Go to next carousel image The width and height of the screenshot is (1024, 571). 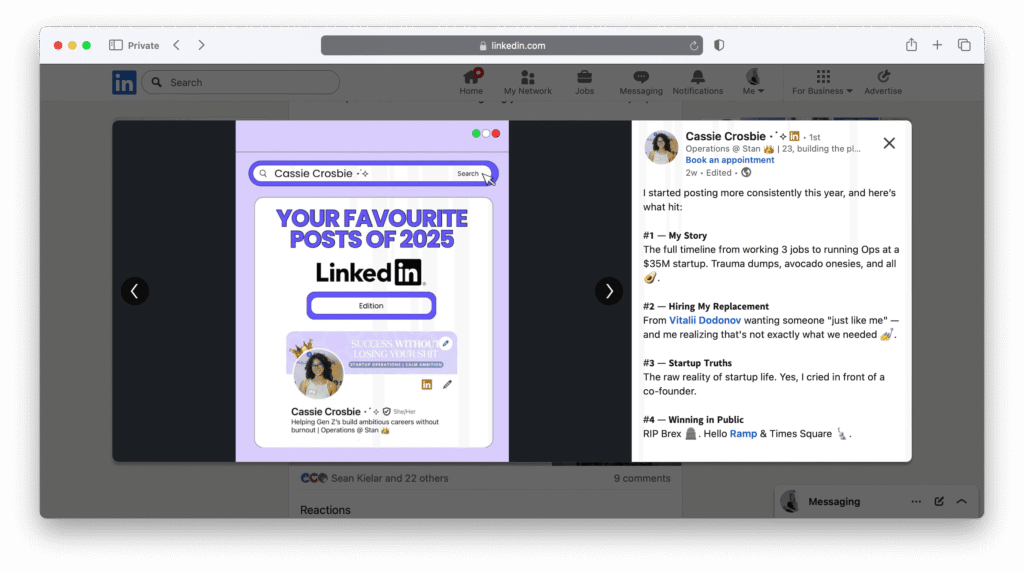coord(609,291)
